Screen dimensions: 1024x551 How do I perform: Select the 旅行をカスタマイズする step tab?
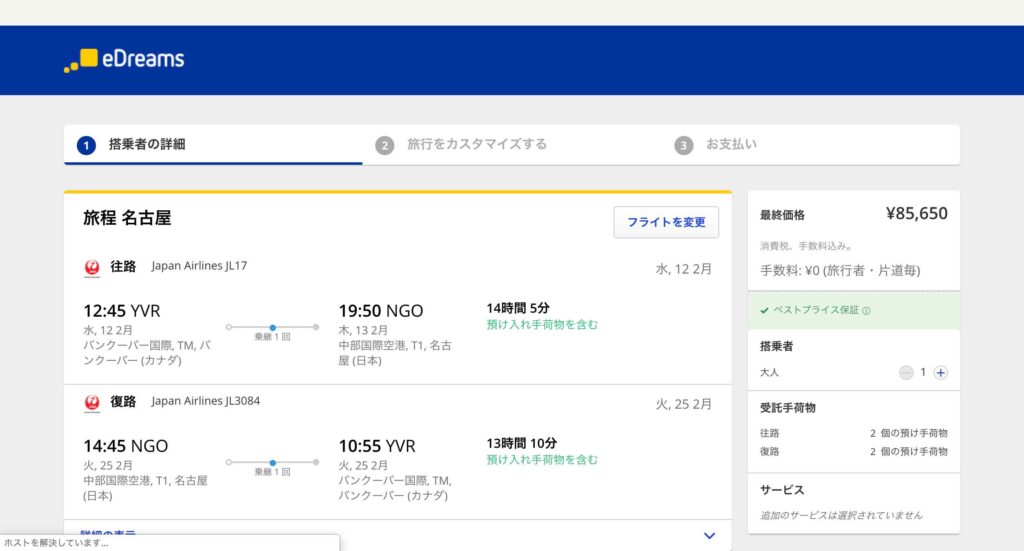[x=476, y=144]
